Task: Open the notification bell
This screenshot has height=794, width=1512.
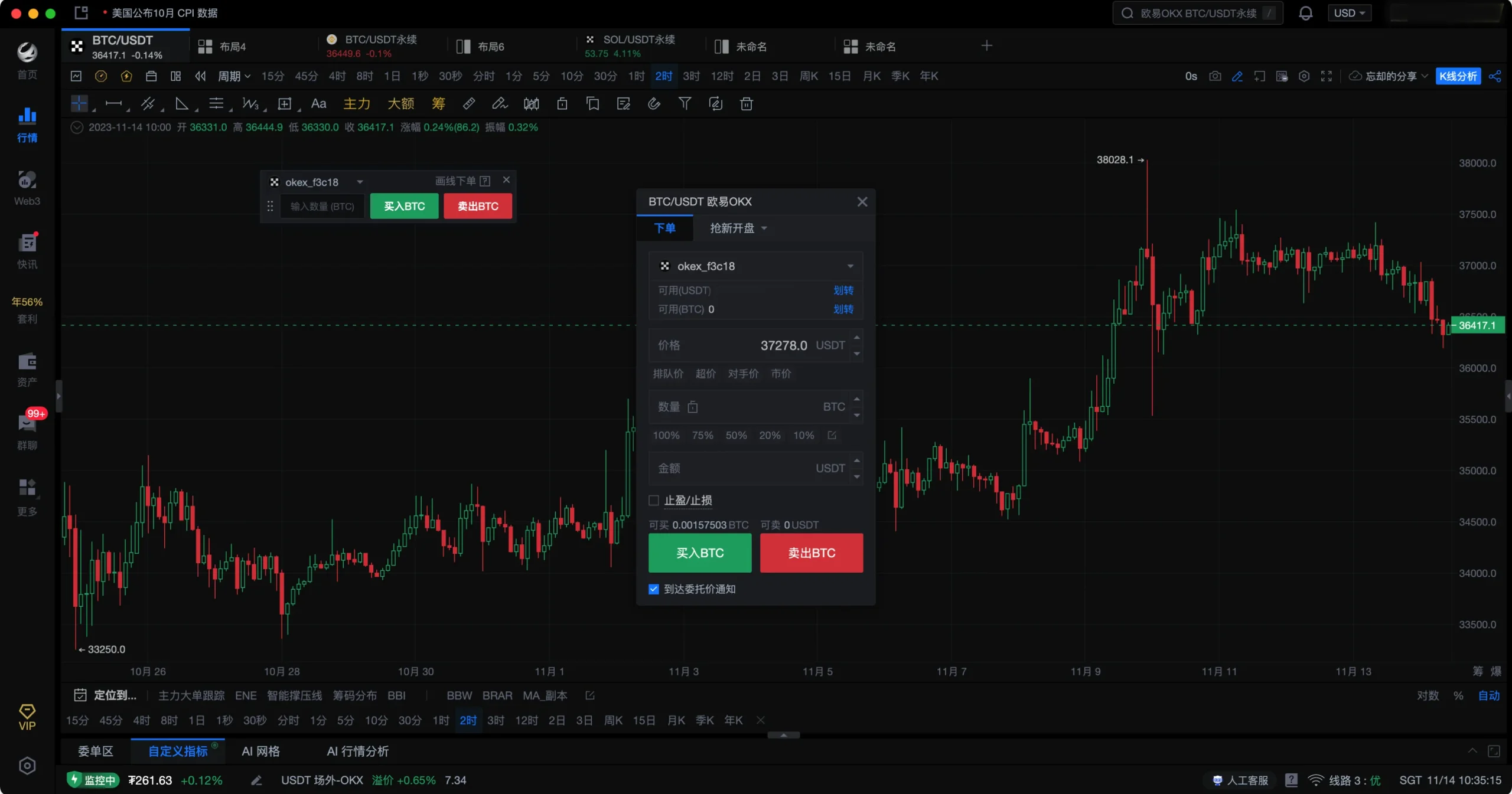Action: tap(1305, 13)
